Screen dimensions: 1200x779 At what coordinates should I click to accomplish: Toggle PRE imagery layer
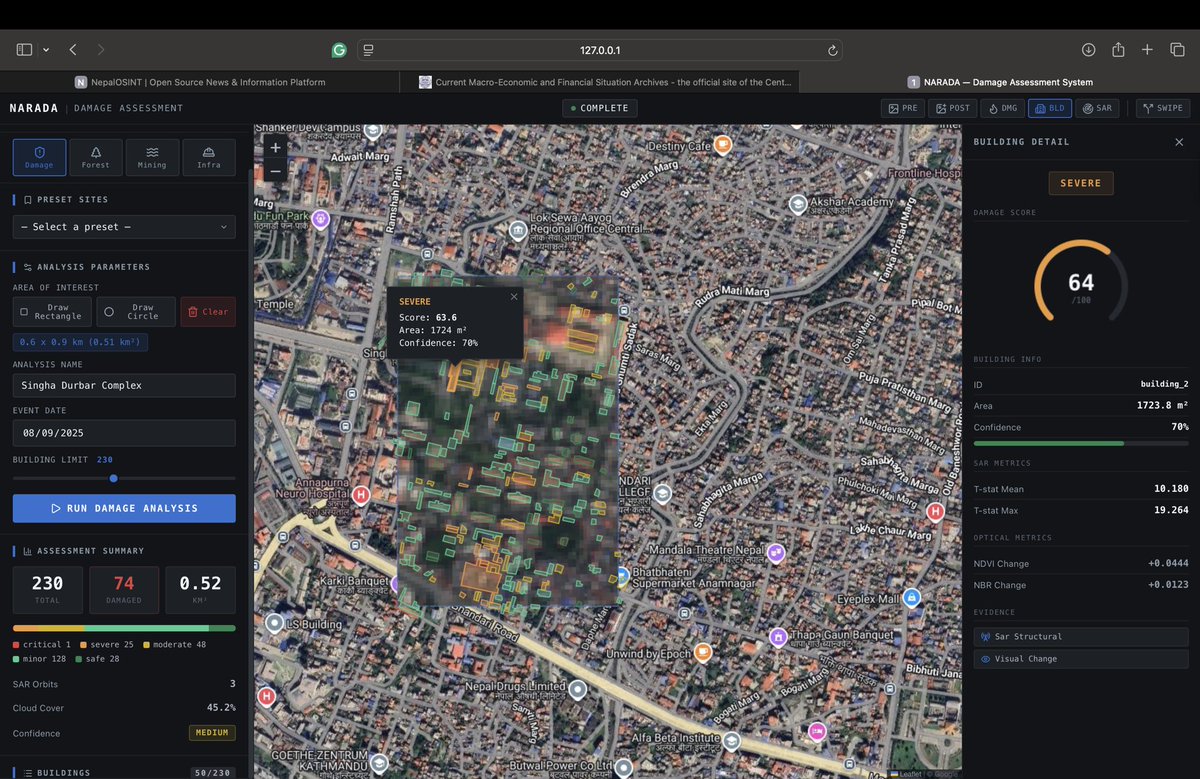tap(903, 108)
